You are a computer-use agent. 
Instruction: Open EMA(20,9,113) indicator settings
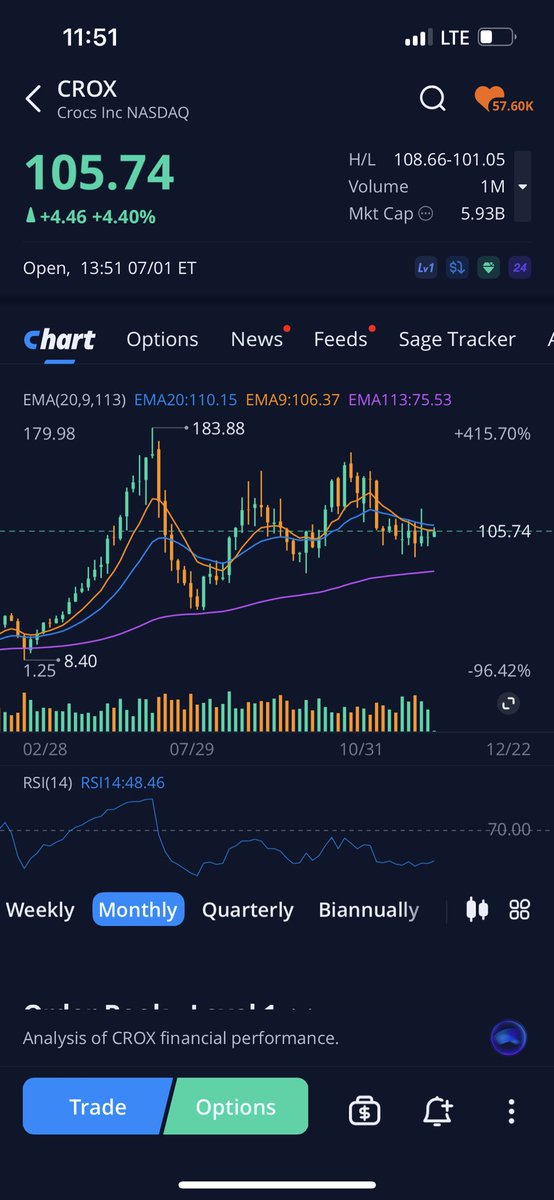[74, 399]
